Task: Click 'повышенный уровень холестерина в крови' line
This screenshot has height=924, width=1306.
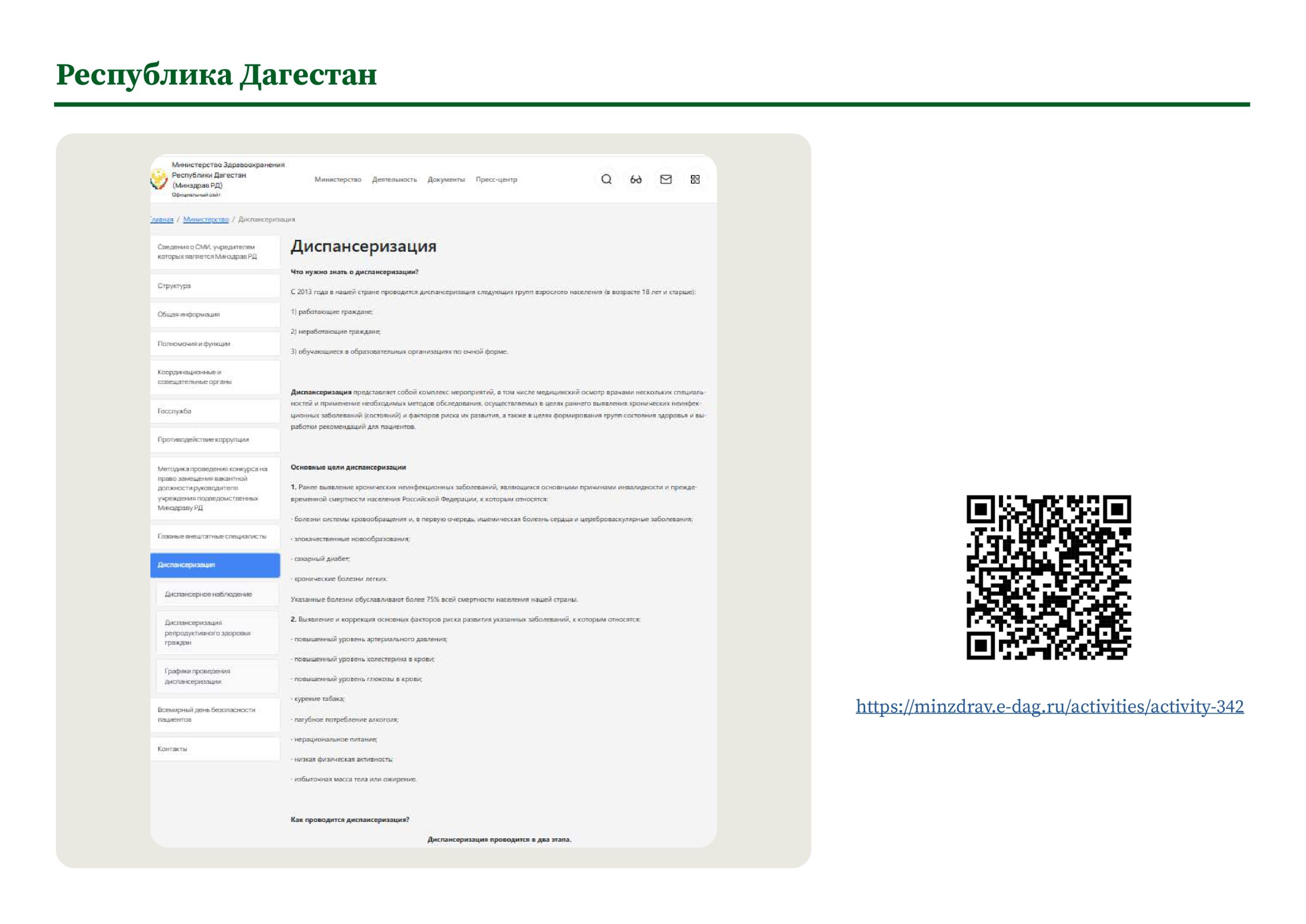Action: (x=363, y=659)
